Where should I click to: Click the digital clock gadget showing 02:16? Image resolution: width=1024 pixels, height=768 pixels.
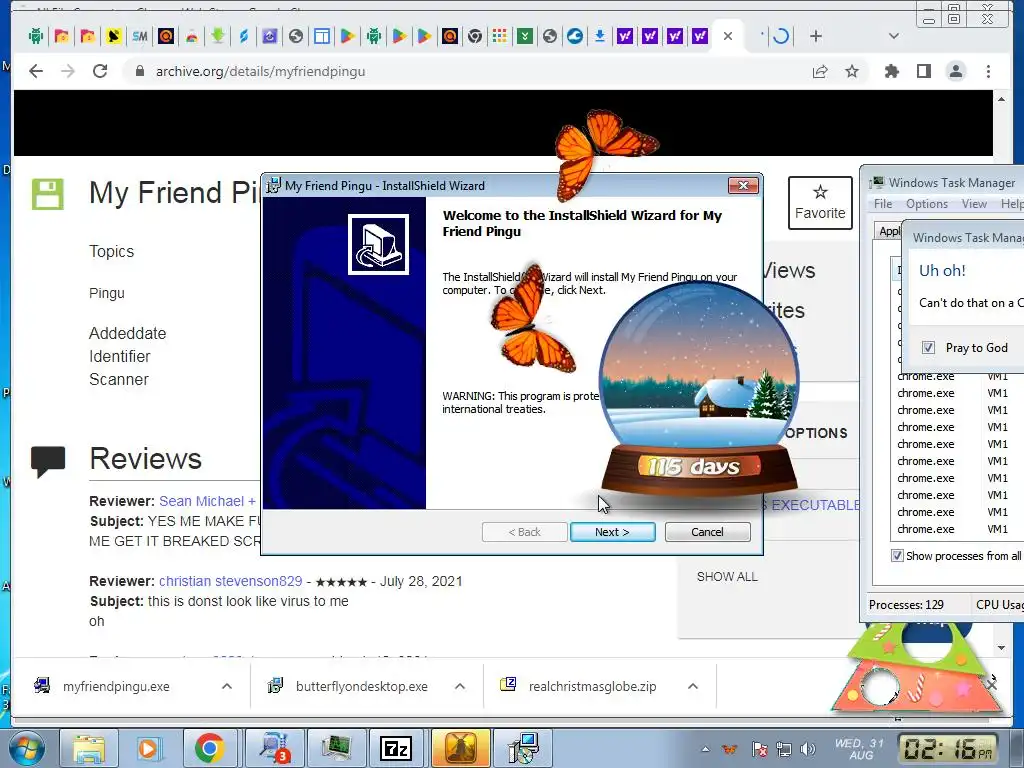(948, 748)
